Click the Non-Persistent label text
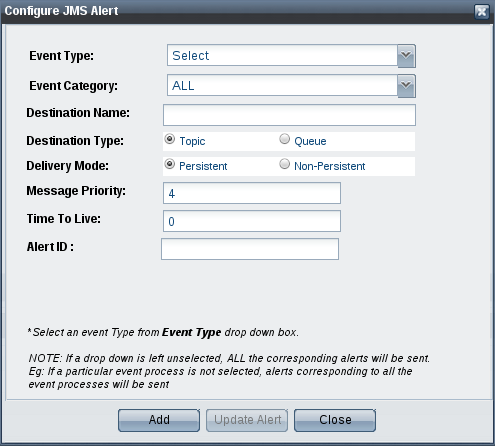Viewport: 495px width, 446px height. pos(329,166)
